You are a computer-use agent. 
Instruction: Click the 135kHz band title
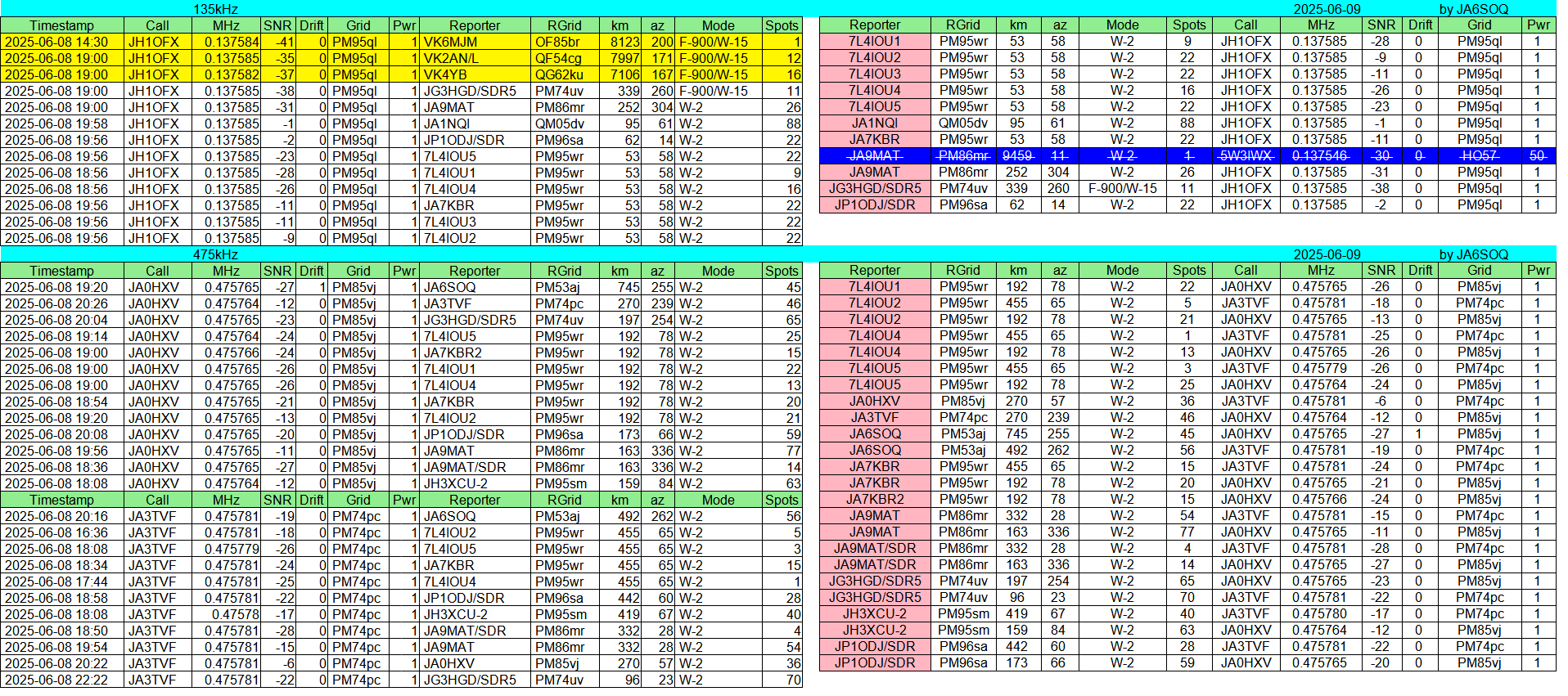(x=216, y=9)
